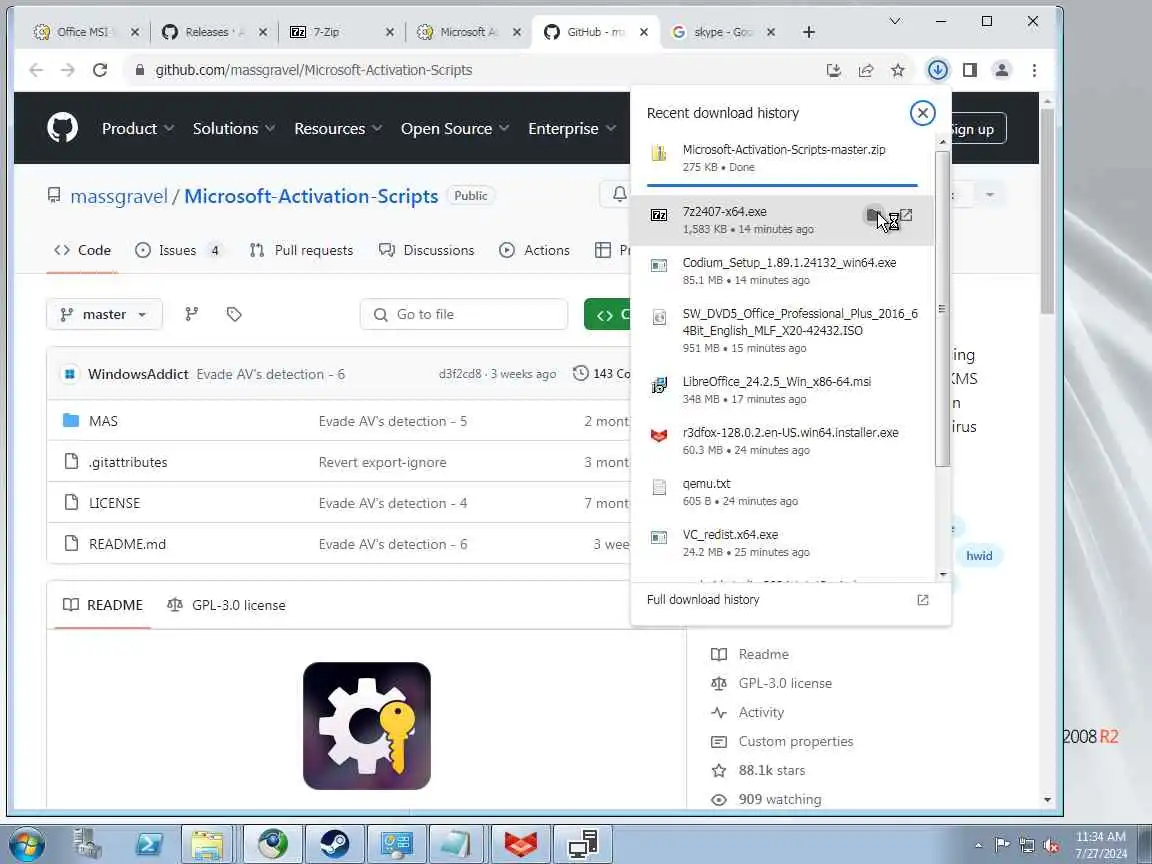Expand the Product menu
1152x864 pixels.
pyautogui.click(x=138, y=129)
